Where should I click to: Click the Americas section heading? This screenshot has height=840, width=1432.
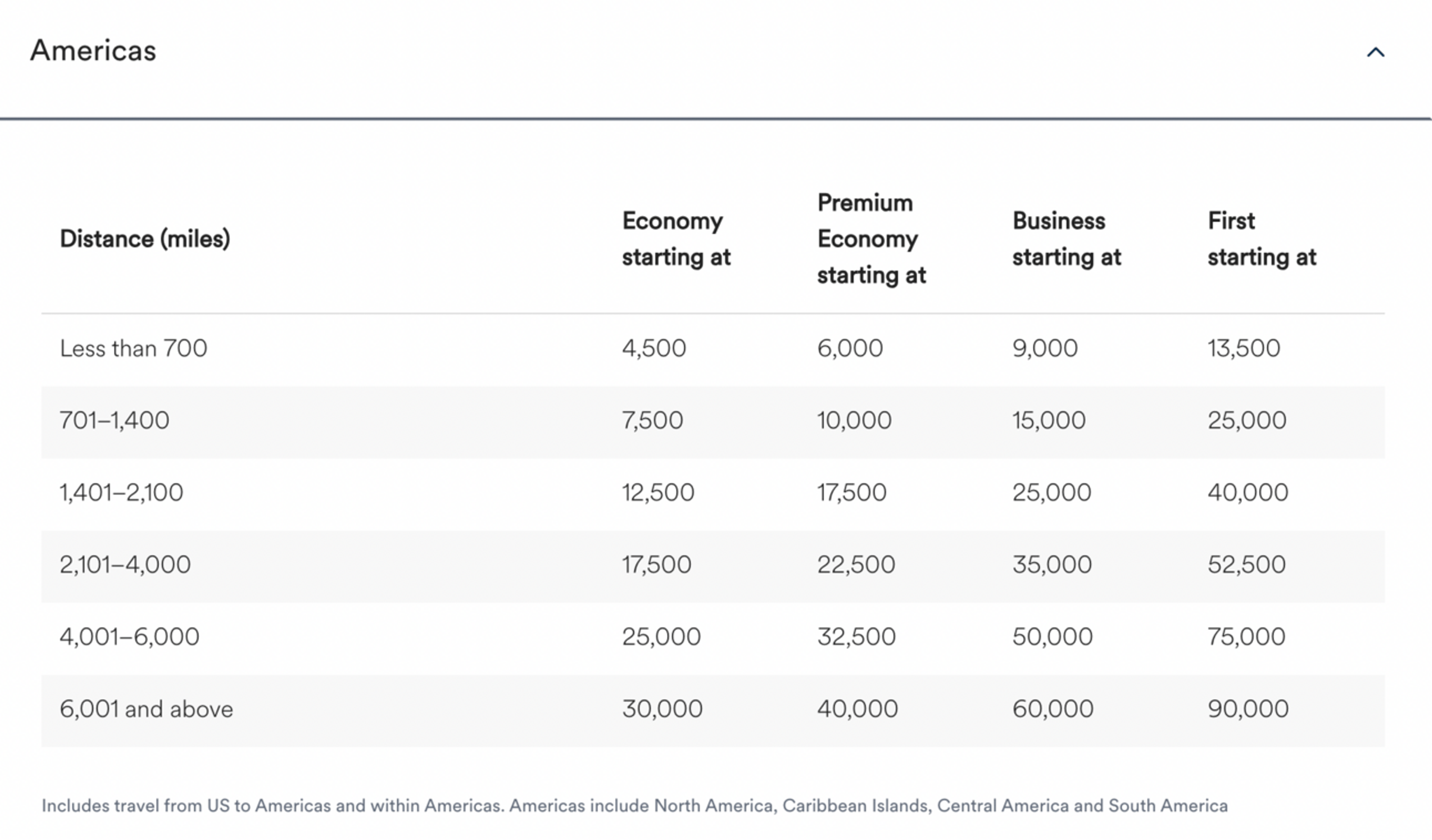pos(93,51)
